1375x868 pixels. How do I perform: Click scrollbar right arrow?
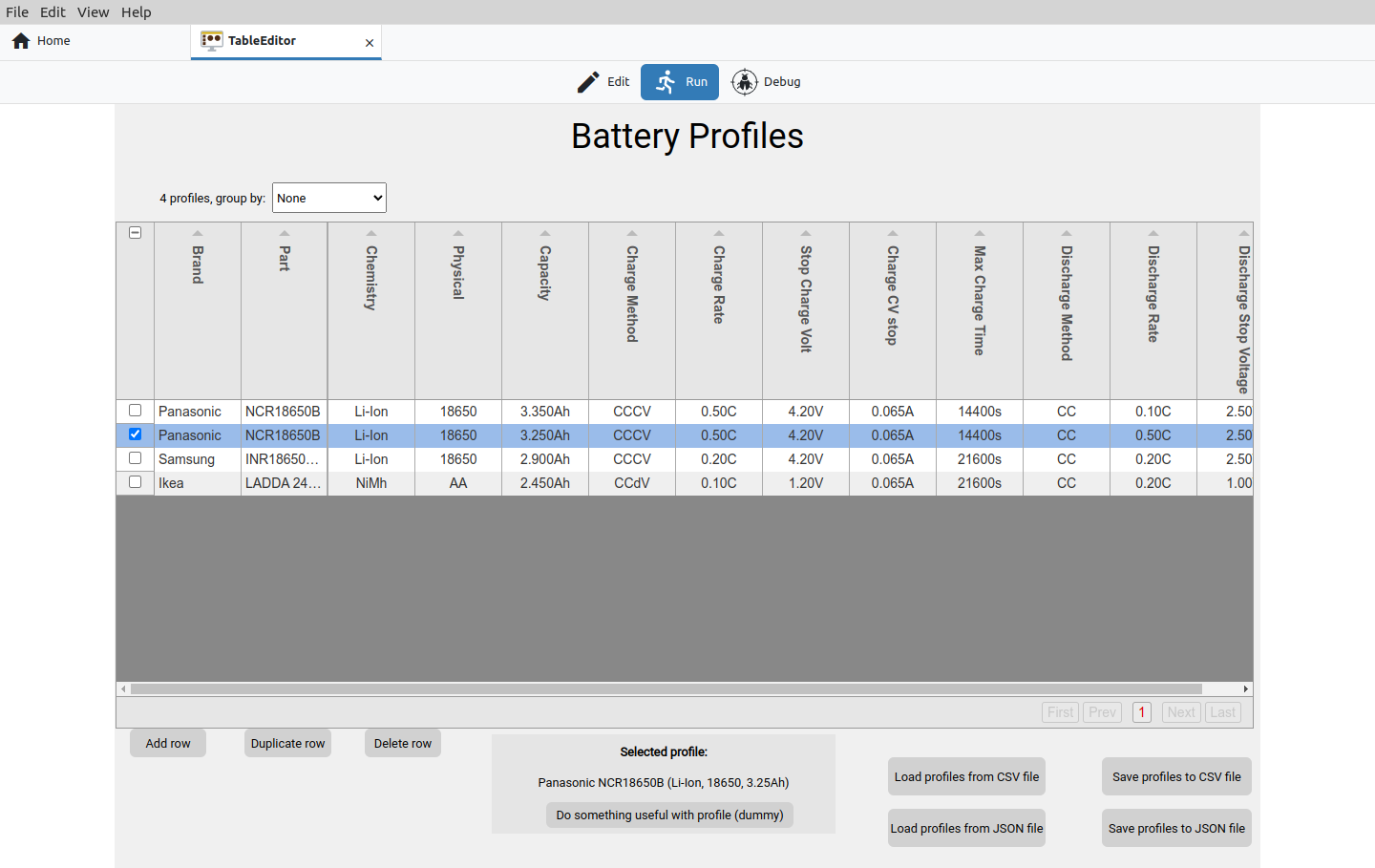[x=1246, y=688]
